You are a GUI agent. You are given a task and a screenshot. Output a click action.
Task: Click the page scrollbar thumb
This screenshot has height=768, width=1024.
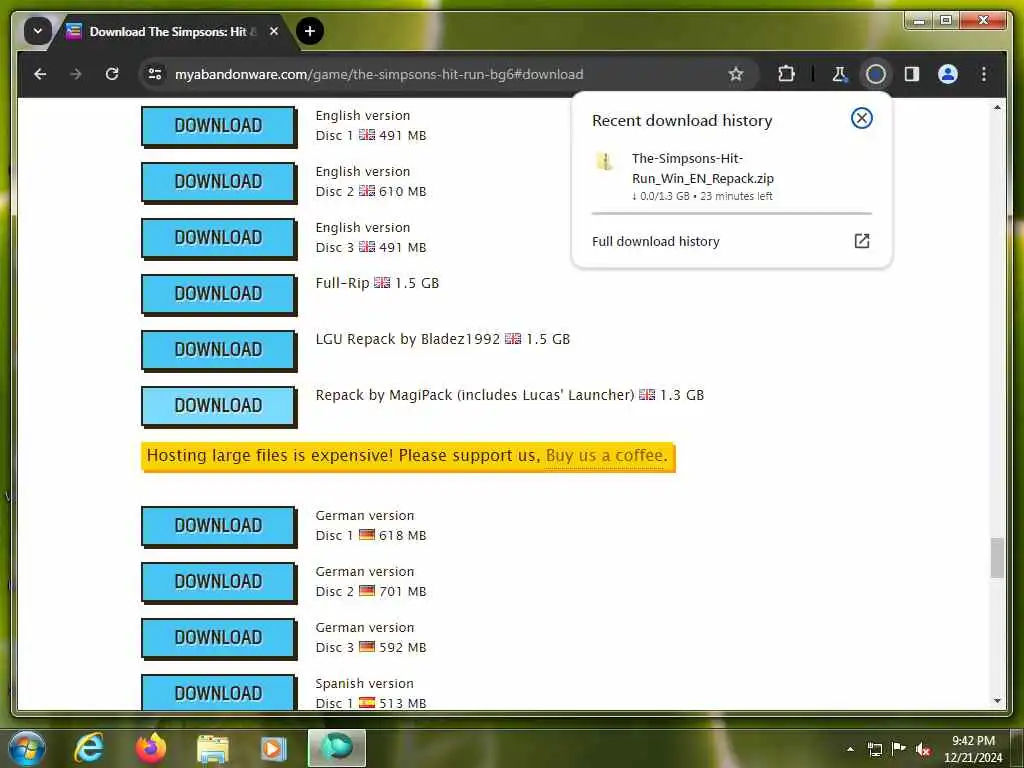click(x=997, y=557)
